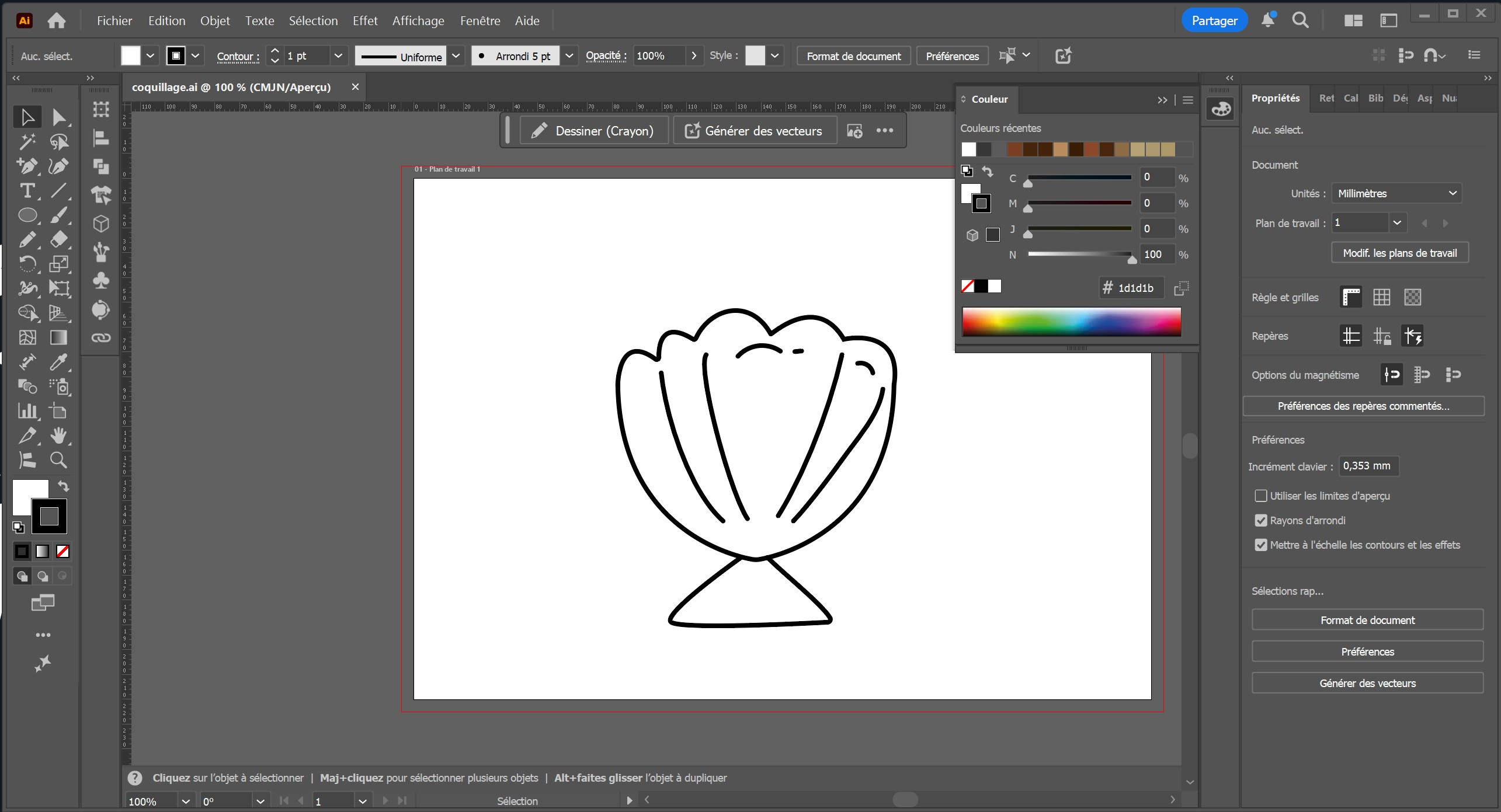Click the Partager button
Image resolution: width=1501 pixels, height=812 pixels.
point(1214,21)
